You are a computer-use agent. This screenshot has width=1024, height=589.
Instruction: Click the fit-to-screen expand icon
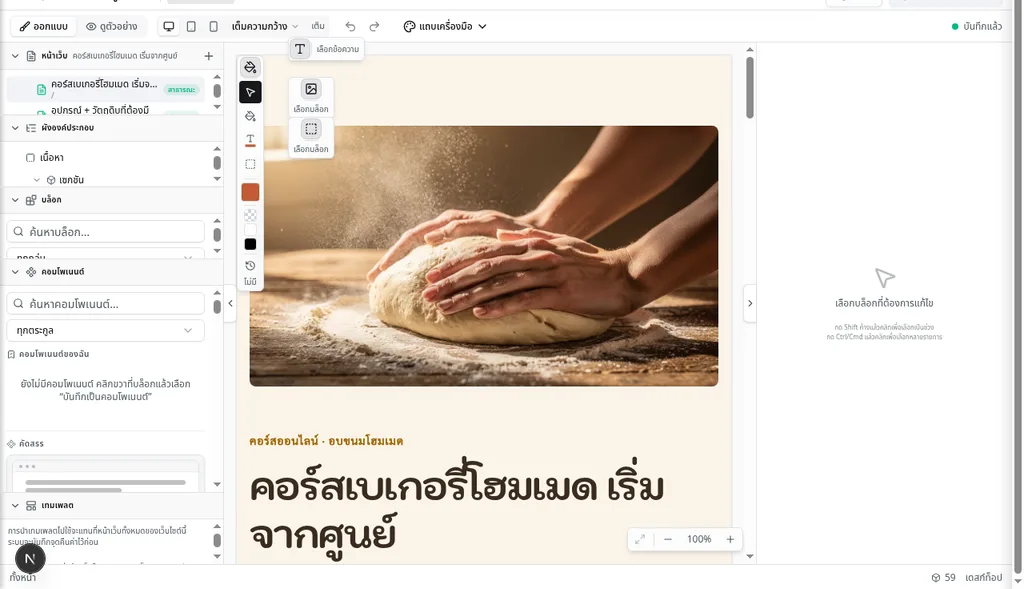pyautogui.click(x=640, y=539)
